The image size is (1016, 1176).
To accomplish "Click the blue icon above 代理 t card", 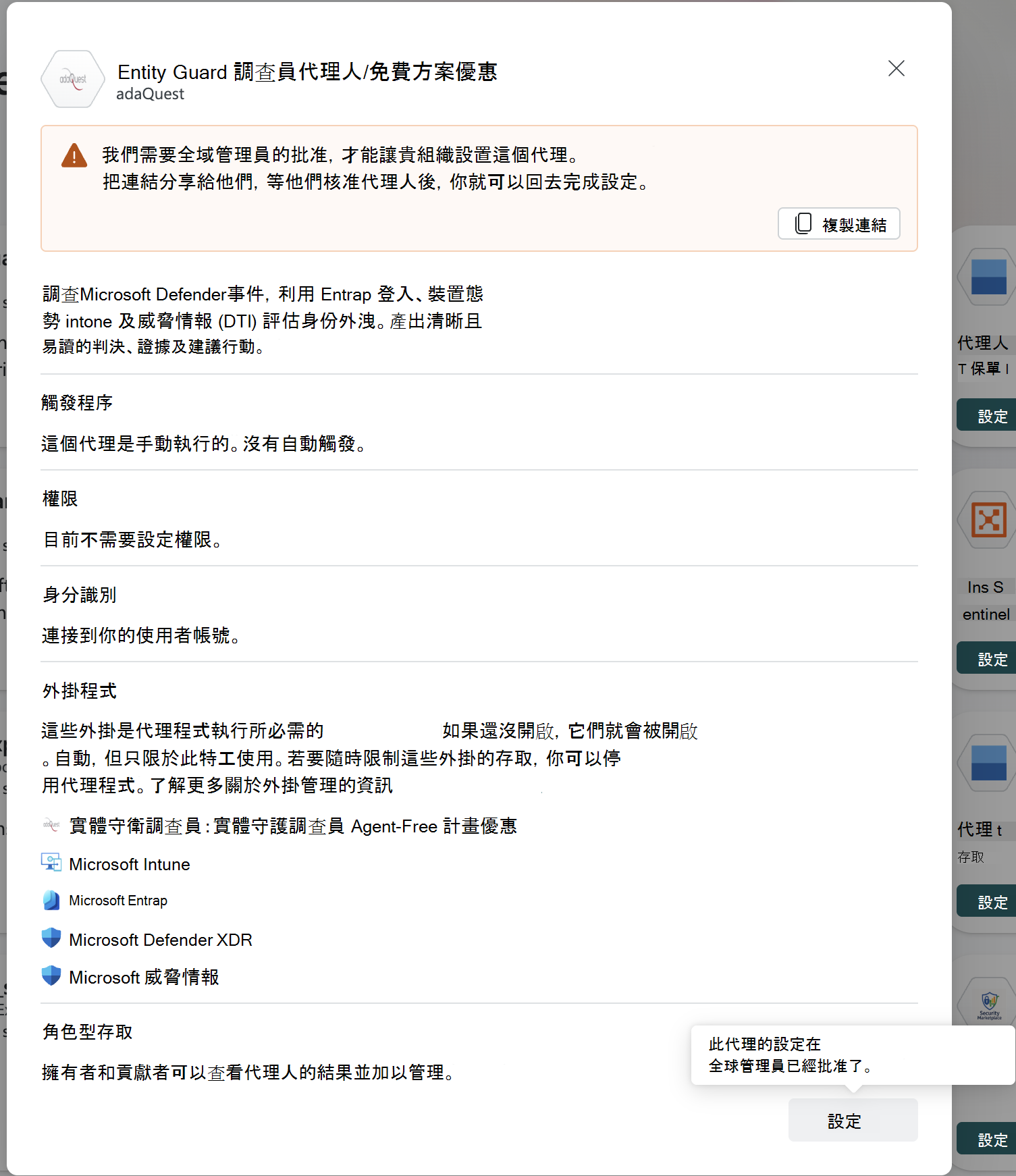I will 988,763.
